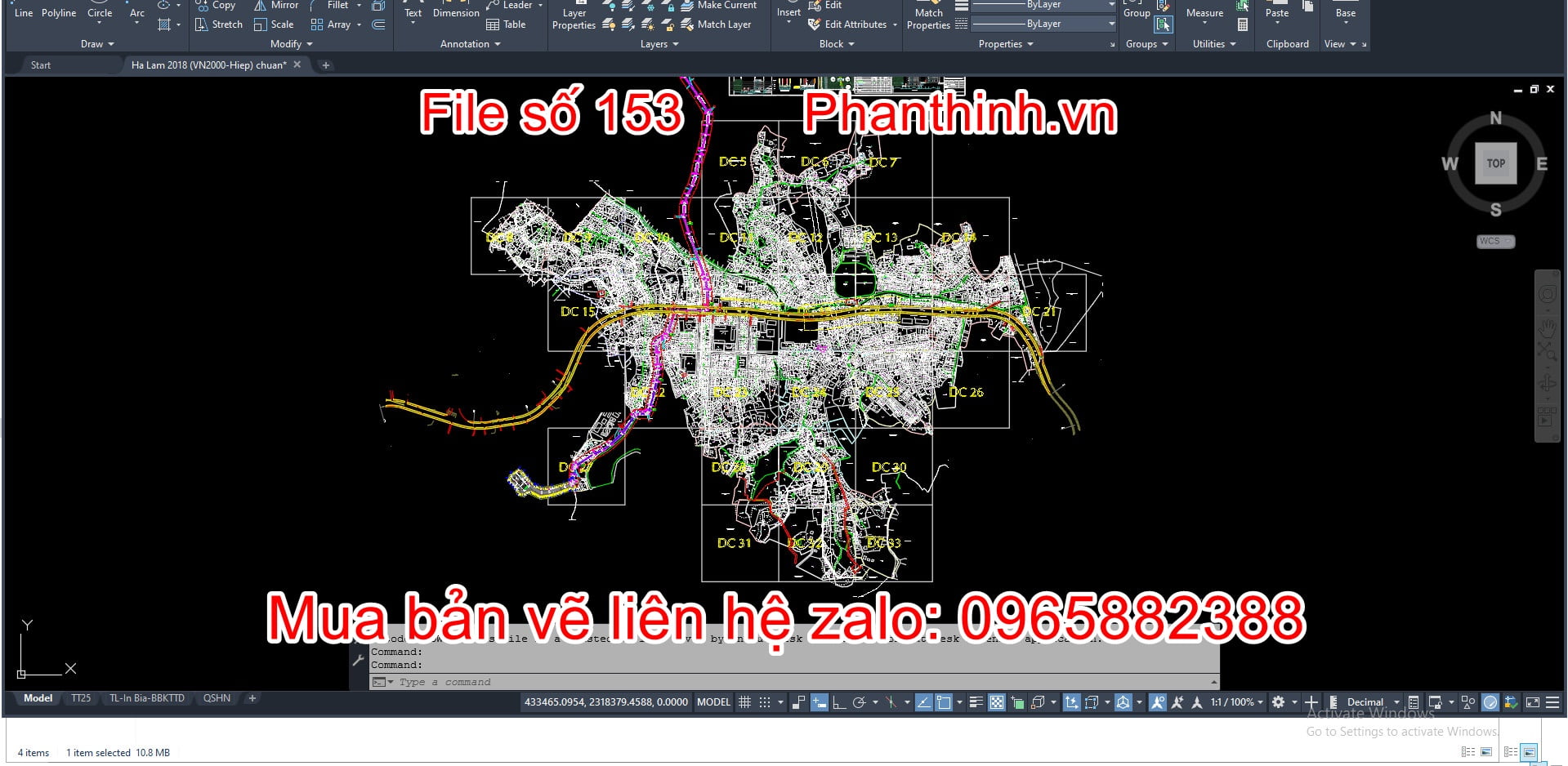Close the Ha Lam 2018 drawing tab
The width and height of the screenshot is (1568, 766).
297,65
